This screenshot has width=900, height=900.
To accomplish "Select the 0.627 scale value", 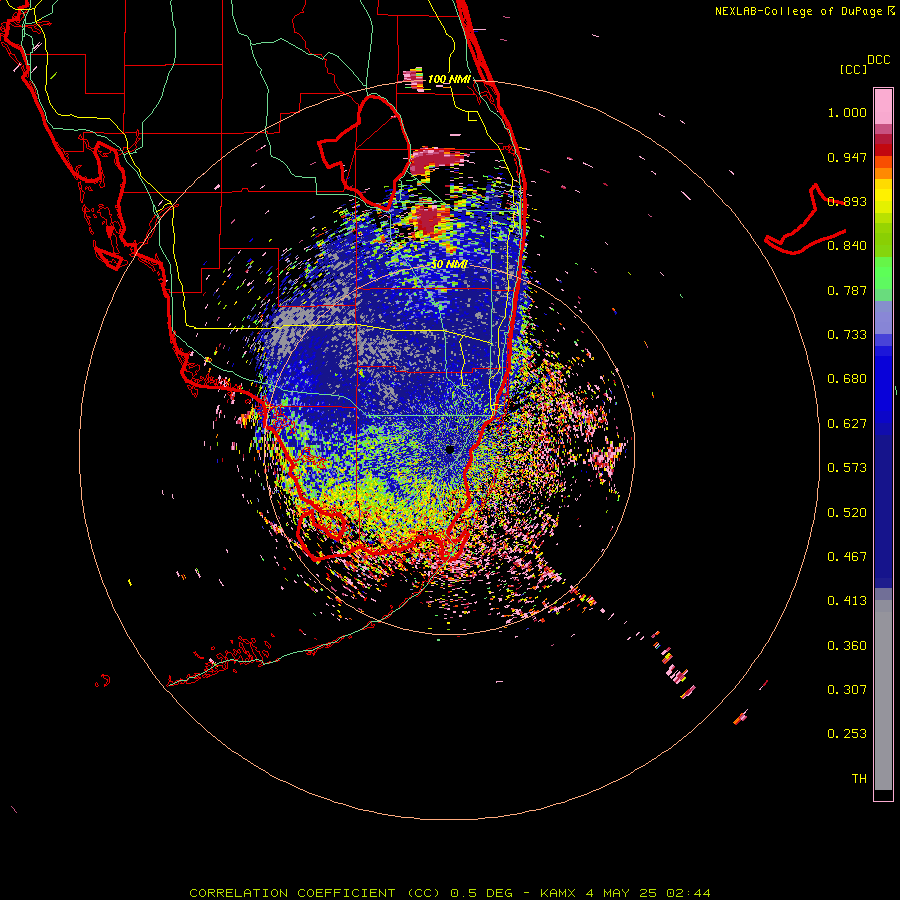I will 847,424.
